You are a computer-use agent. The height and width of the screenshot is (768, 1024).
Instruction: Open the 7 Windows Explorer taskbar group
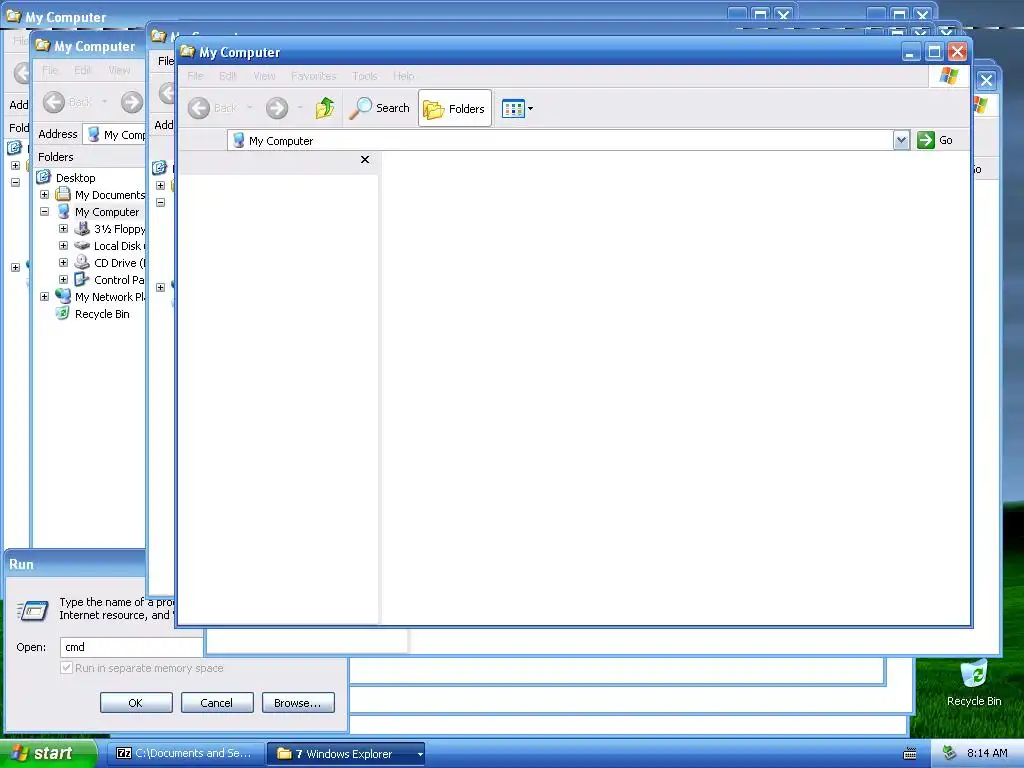(346, 754)
